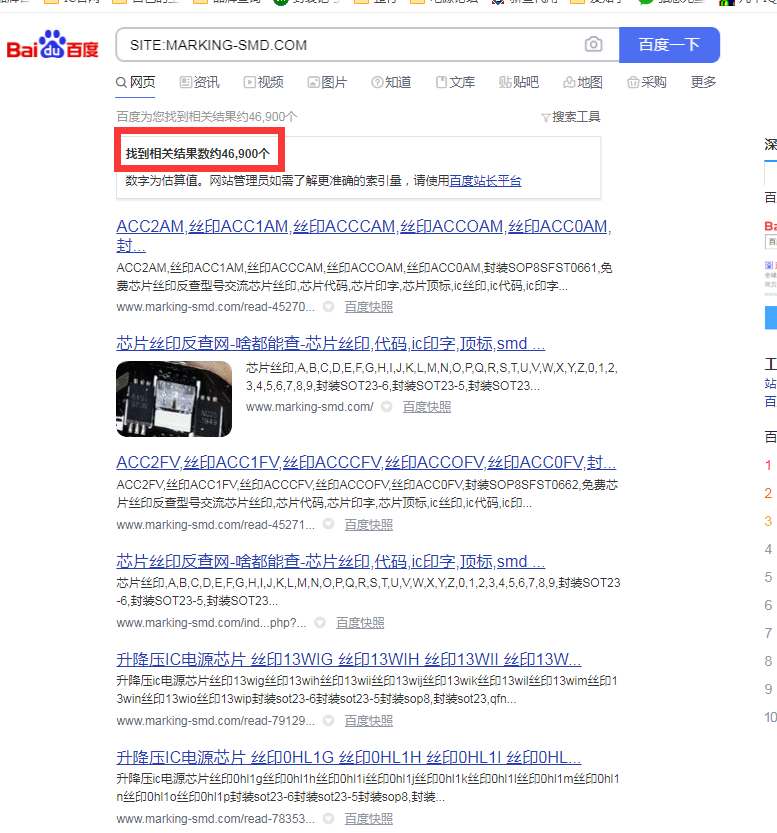Open result titled ACC2FV,丝印ACC1FV
Image resolution: width=777 pixels, height=833 pixels.
tap(366, 463)
